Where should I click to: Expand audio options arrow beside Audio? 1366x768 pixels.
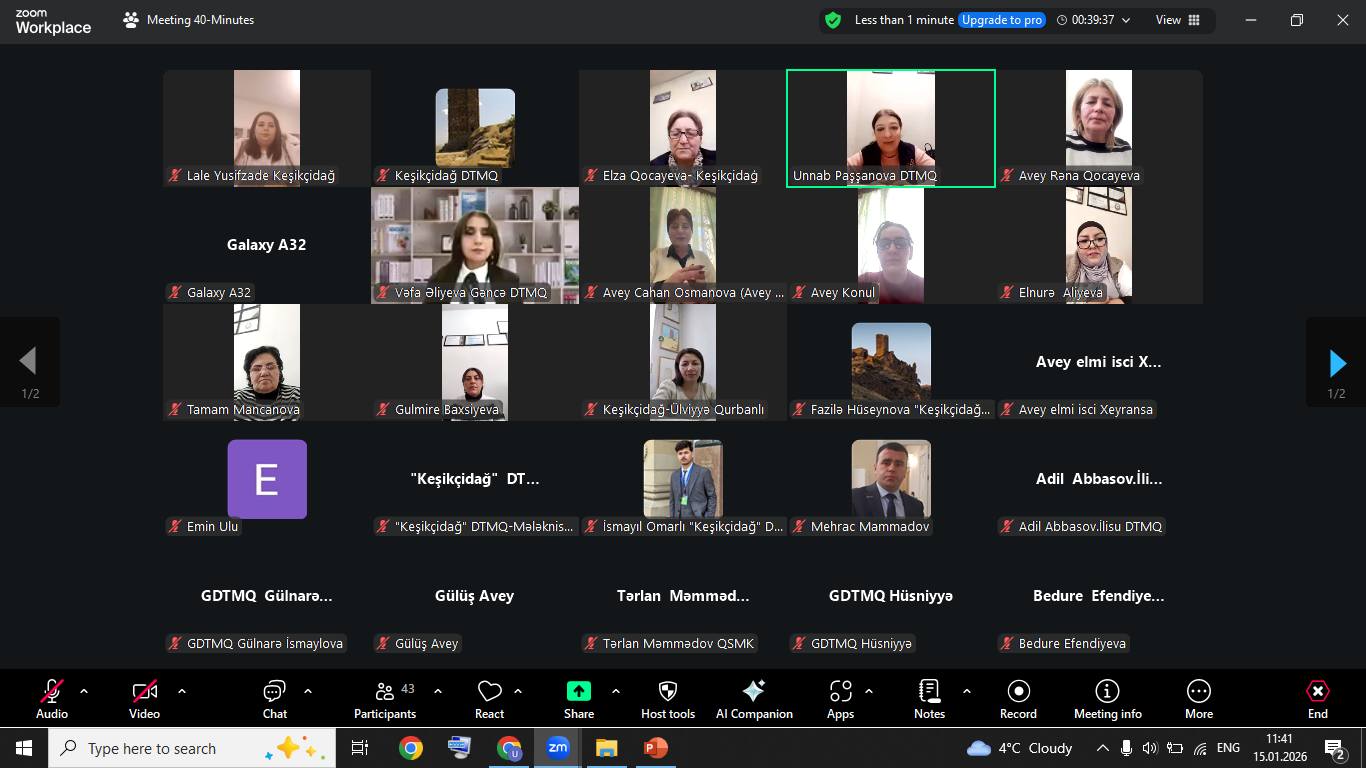click(x=84, y=691)
